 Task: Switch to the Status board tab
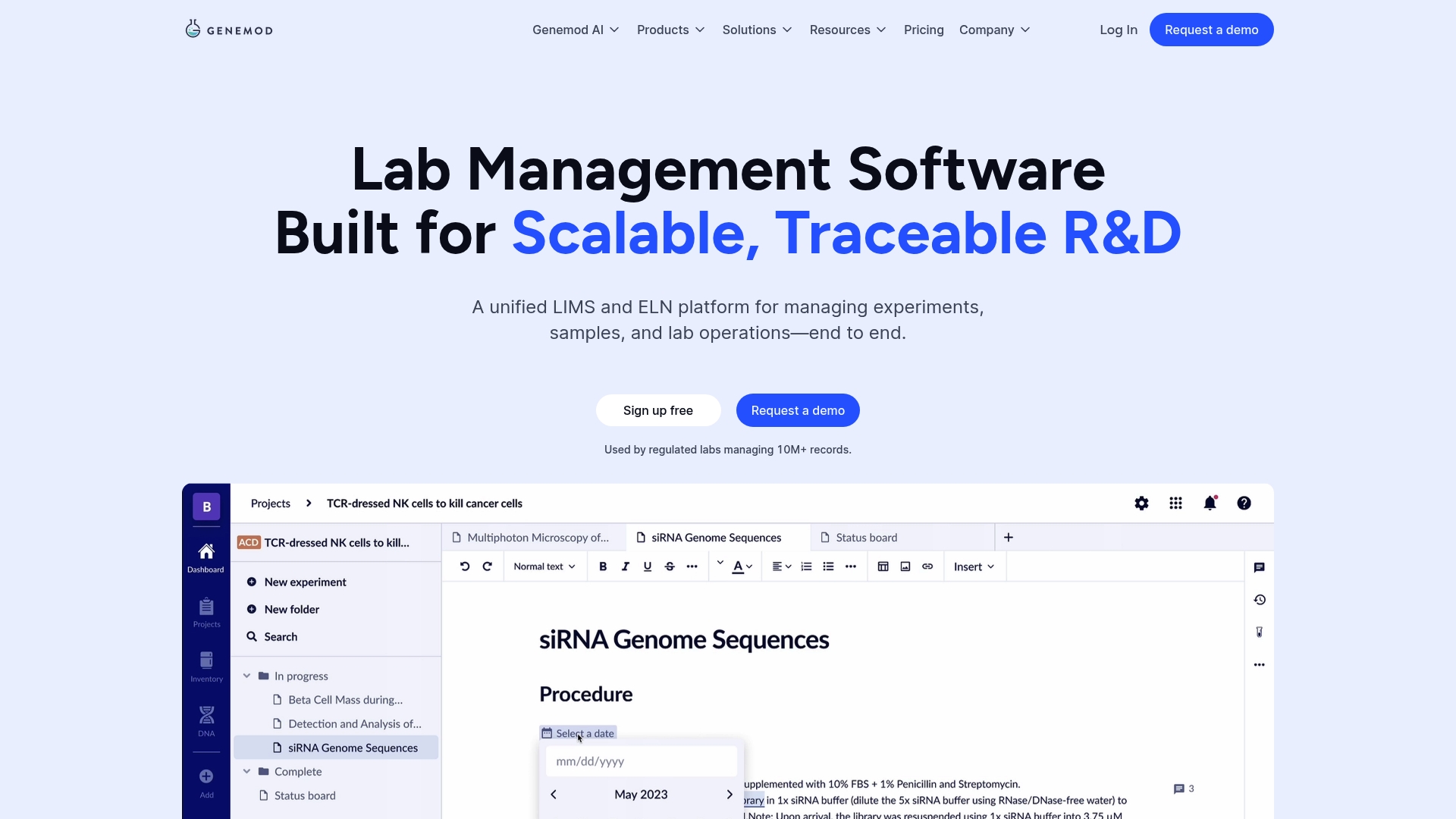pos(867,537)
